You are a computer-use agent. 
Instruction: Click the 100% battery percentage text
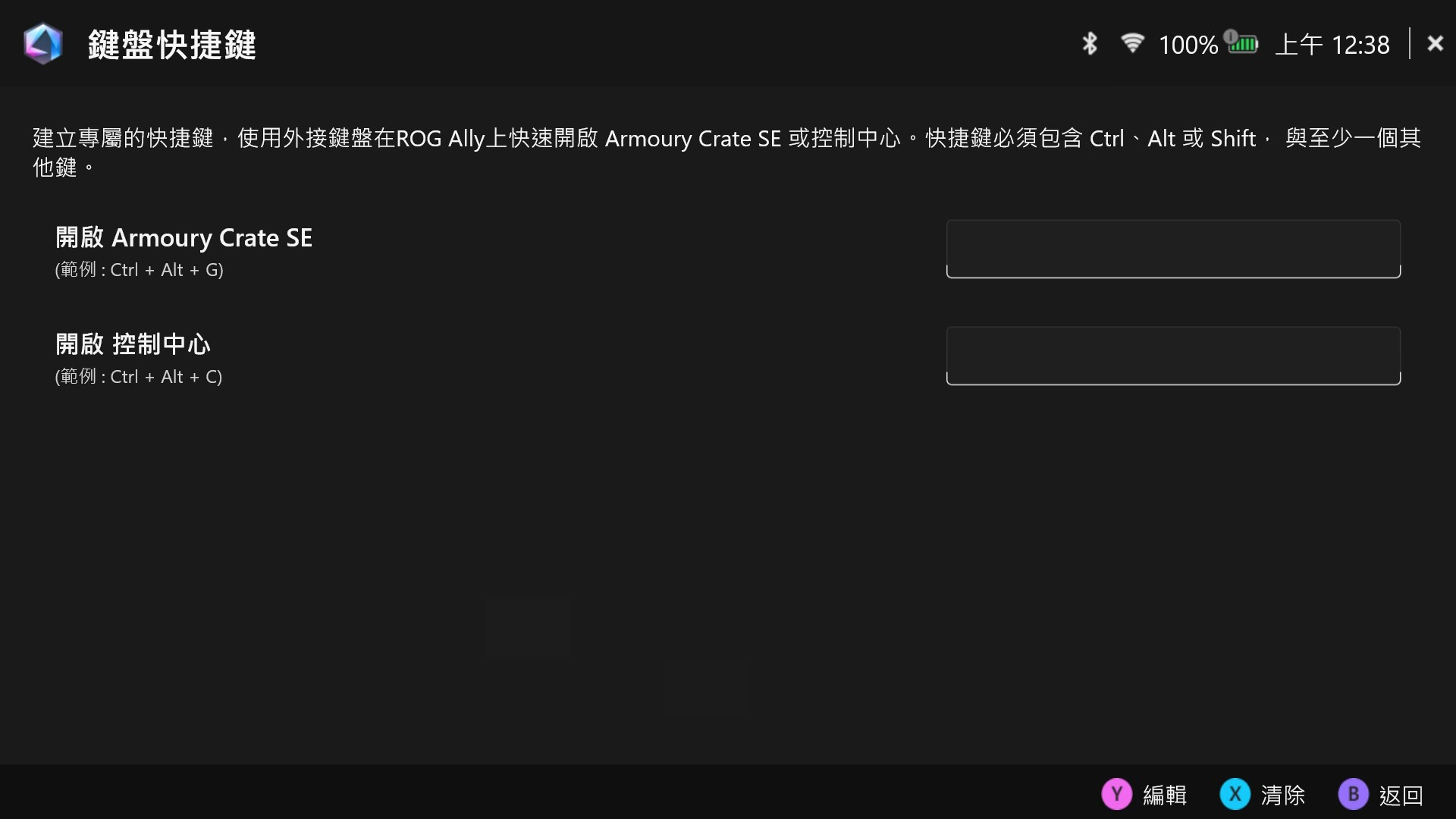pos(1188,45)
